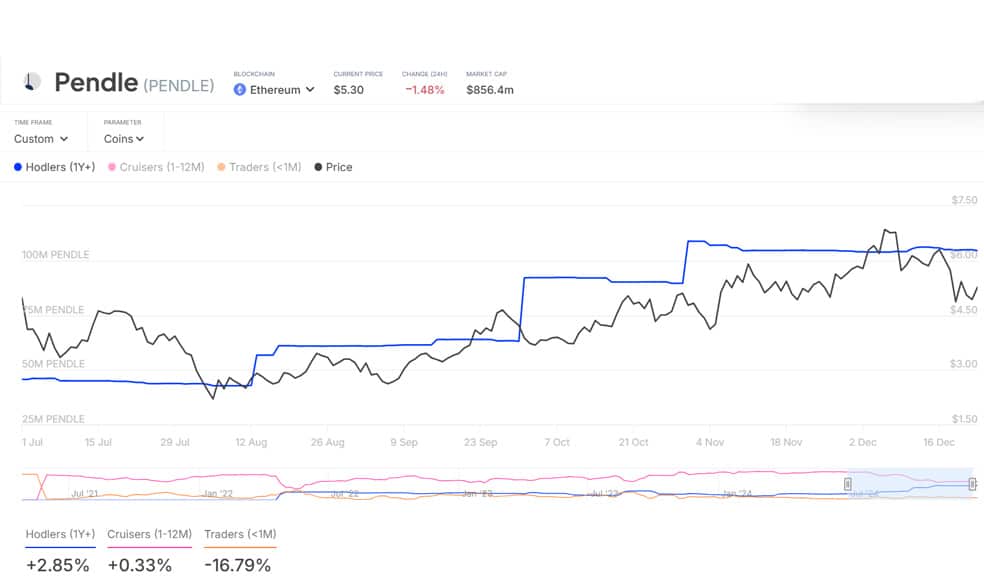This screenshot has height=576, width=984.
Task: Click the pink Cruisers legend dot
Action: [112, 167]
